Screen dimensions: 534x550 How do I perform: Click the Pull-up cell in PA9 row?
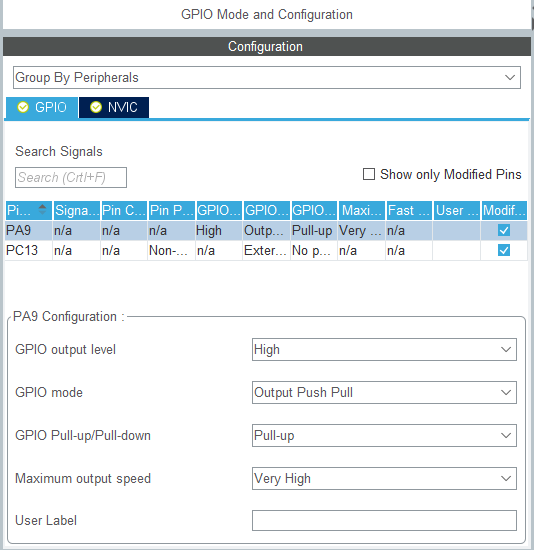pos(314,230)
